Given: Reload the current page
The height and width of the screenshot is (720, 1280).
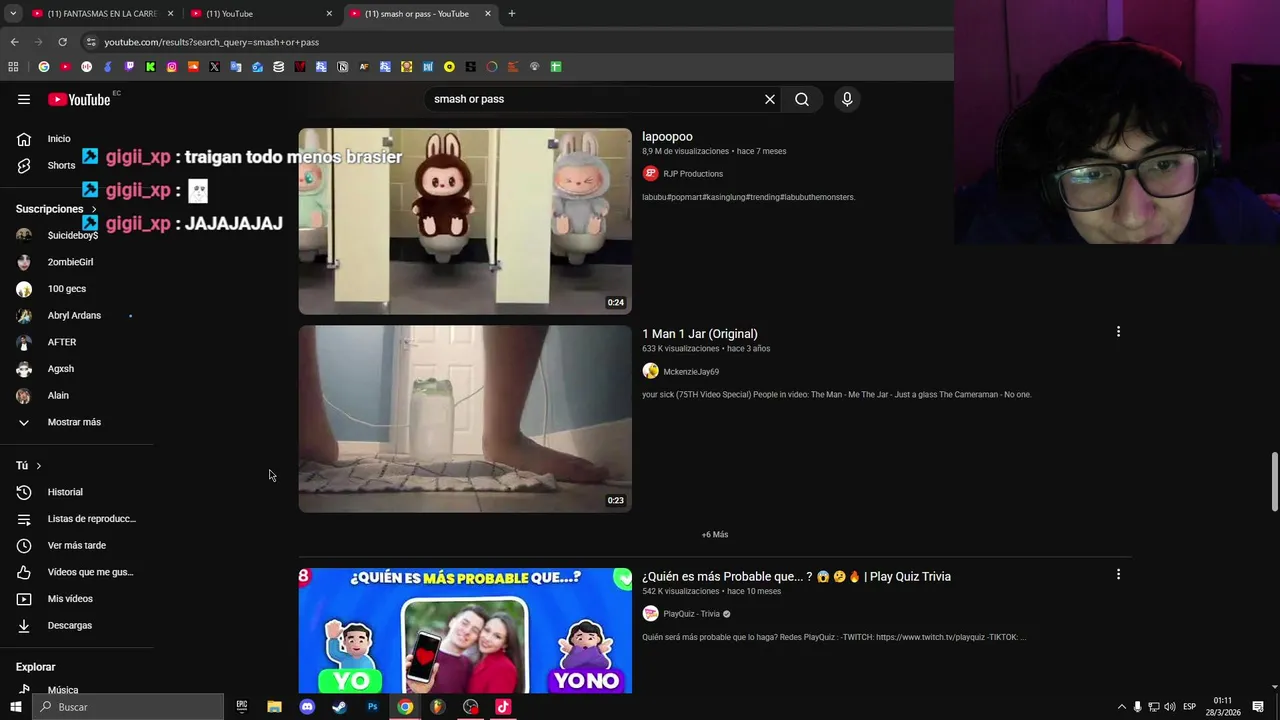Looking at the screenshot, I should 62,42.
